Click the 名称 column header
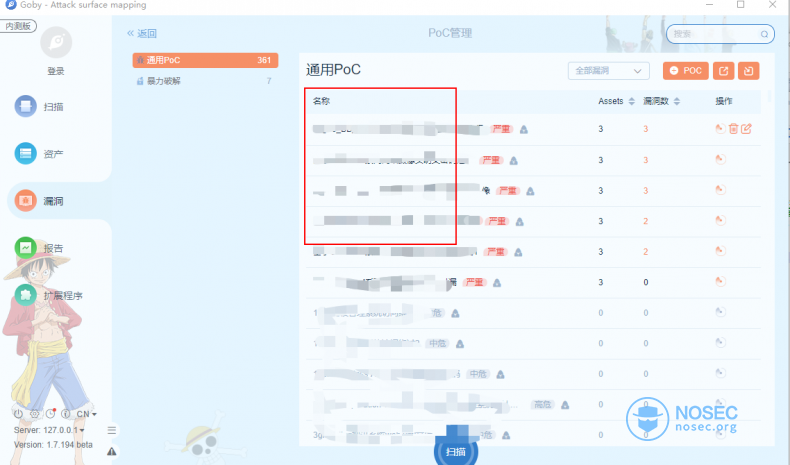 click(x=321, y=101)
